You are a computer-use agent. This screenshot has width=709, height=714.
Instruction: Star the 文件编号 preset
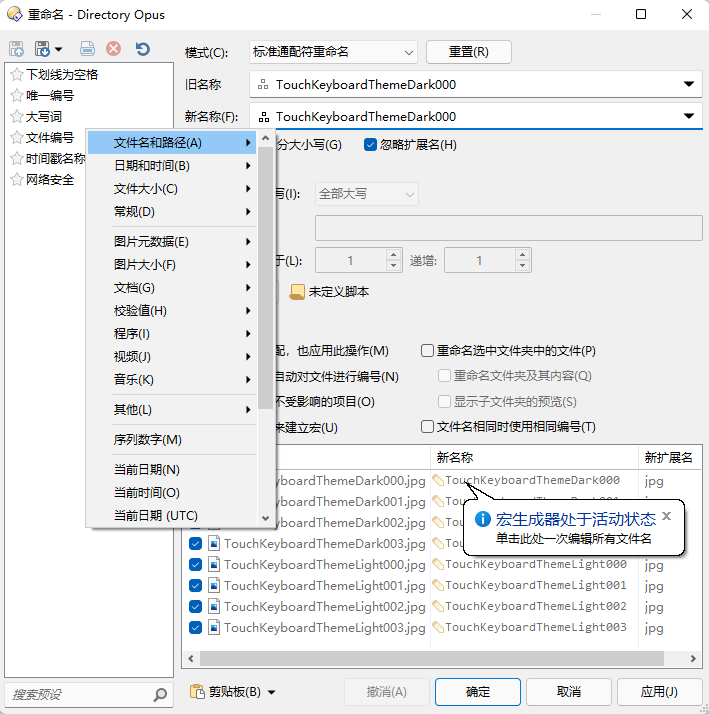(x=17, y=138)
